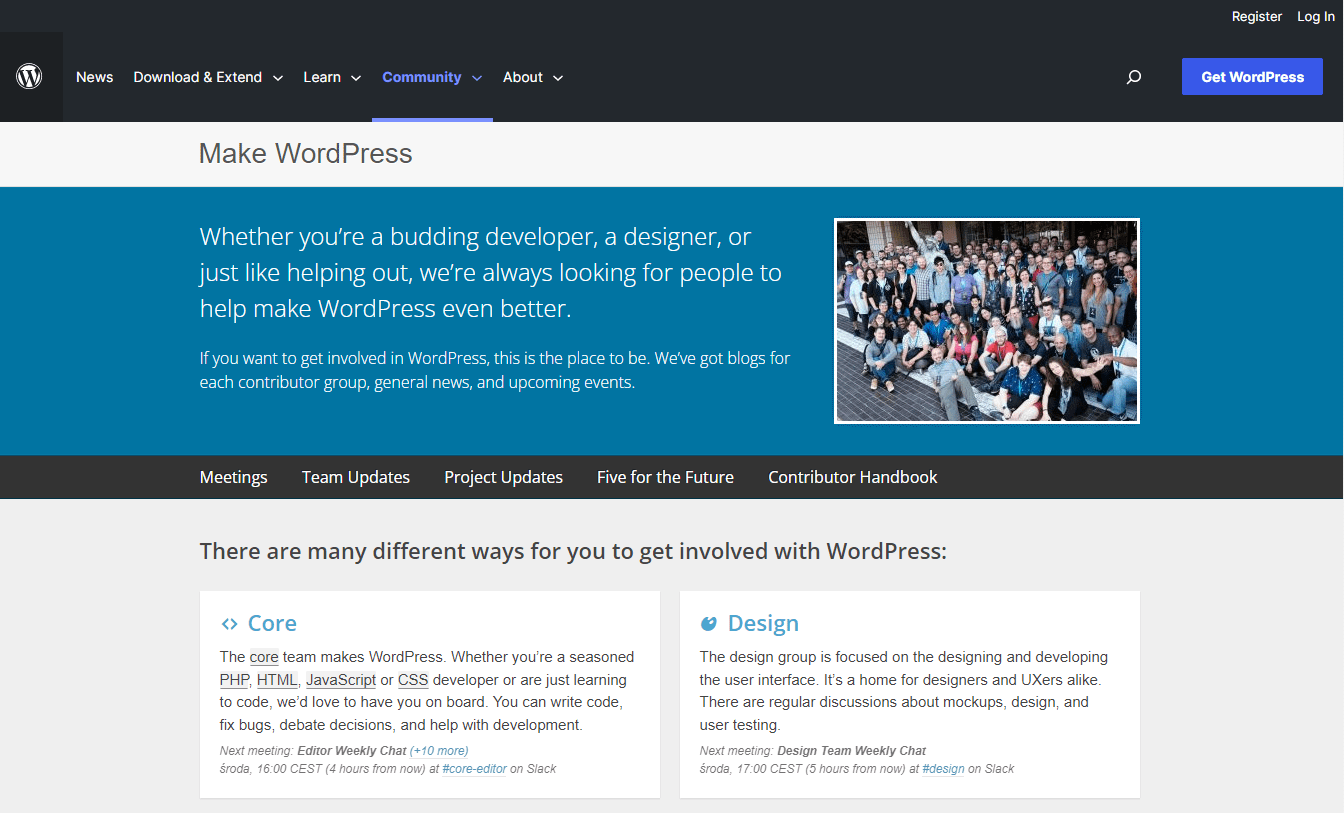Go to the News menu item
Viewport: 1344px width, 813px height.
coord(95,77)
